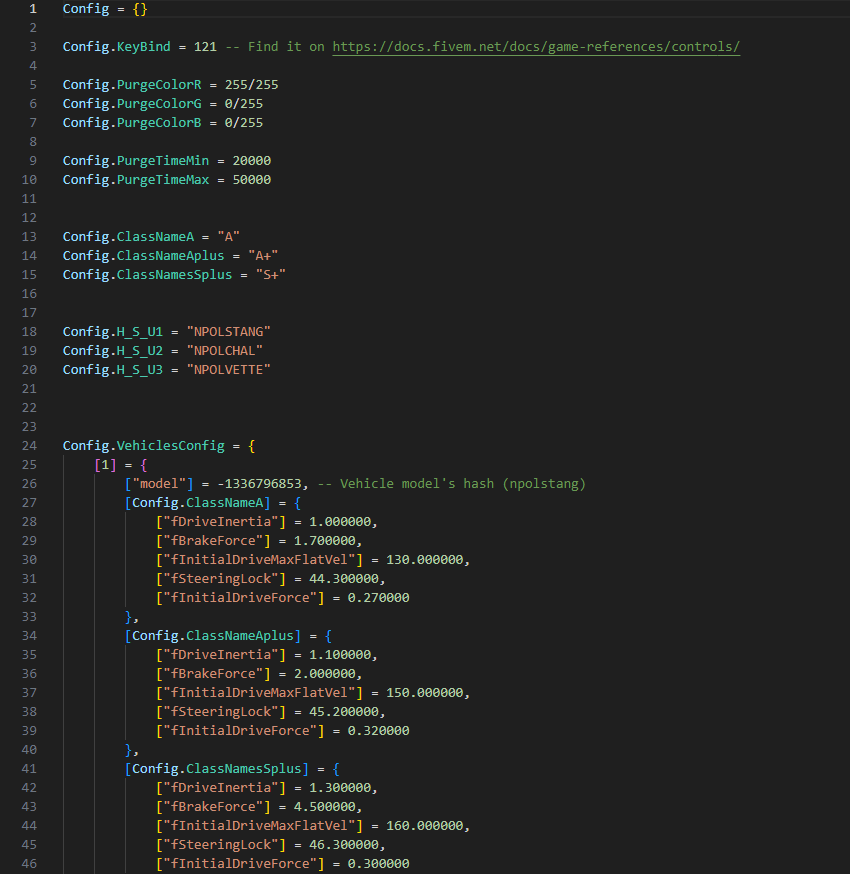850x874 pixels.
Task: Click fSteeringLock value 44.300000
Action: 344,579
